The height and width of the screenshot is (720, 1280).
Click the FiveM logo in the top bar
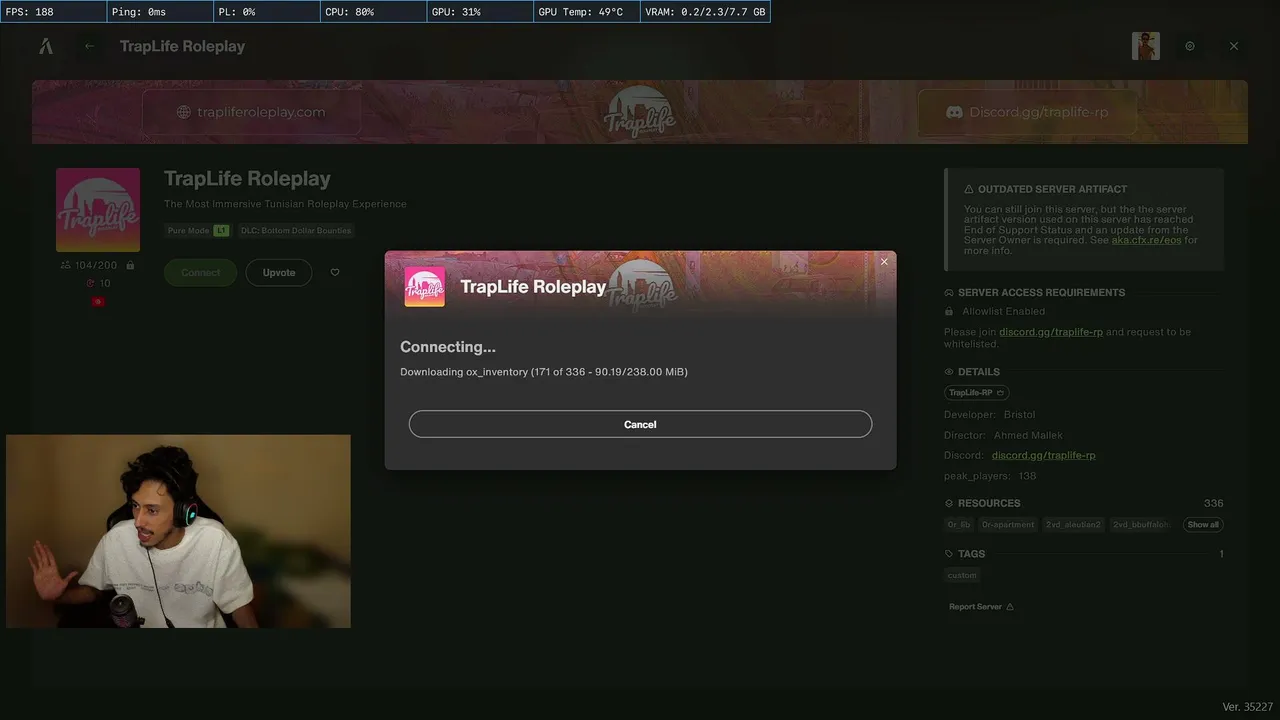[46, 46]
